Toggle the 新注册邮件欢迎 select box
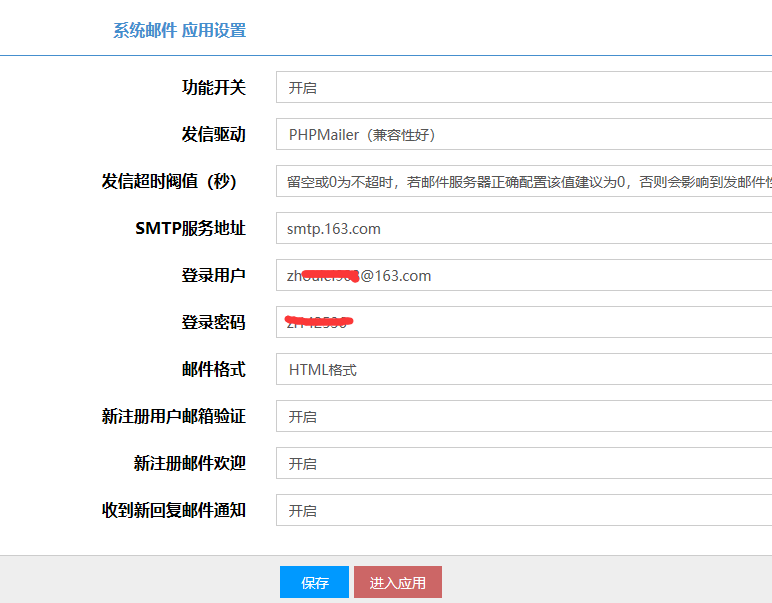Image resolution: width=772 pixels, height=603 pixels. [523, 463]
